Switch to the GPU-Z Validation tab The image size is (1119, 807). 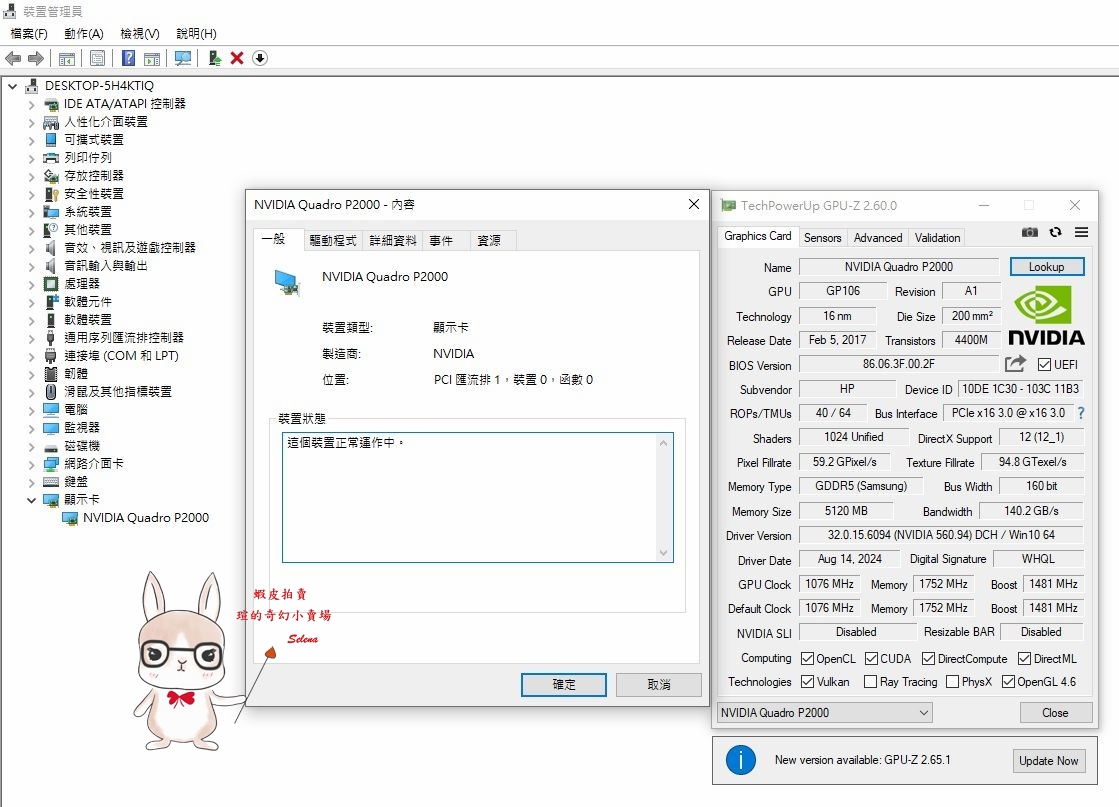[x=937, y=238]
